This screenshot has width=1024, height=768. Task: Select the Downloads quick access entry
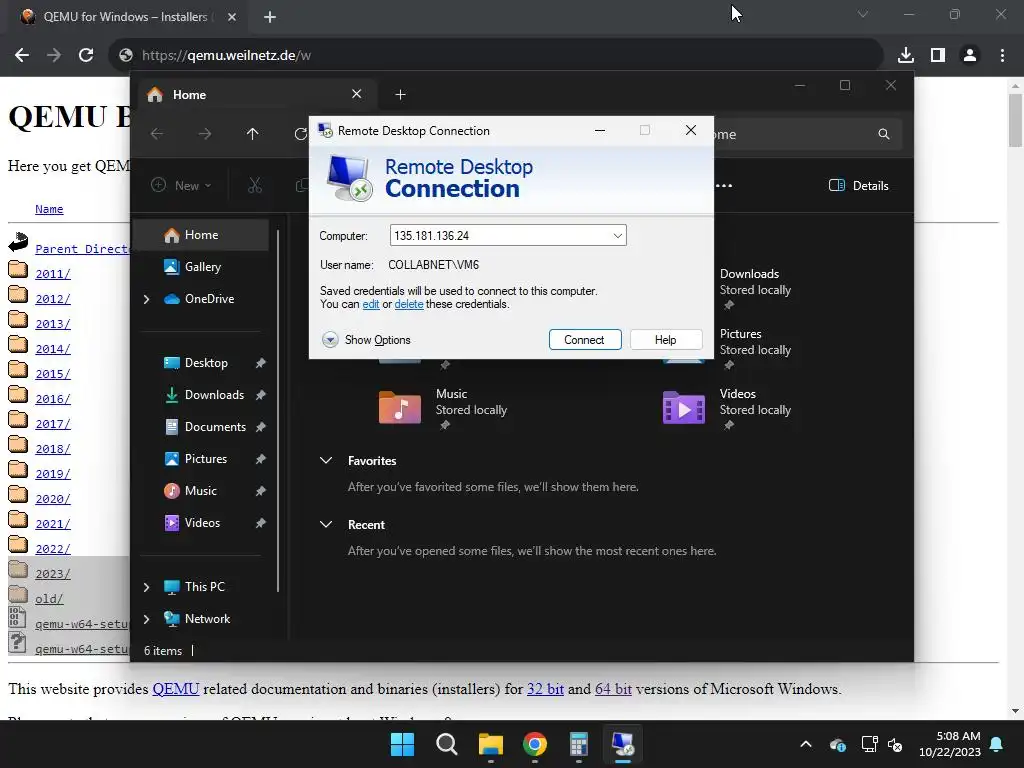(x=755, y=287)
